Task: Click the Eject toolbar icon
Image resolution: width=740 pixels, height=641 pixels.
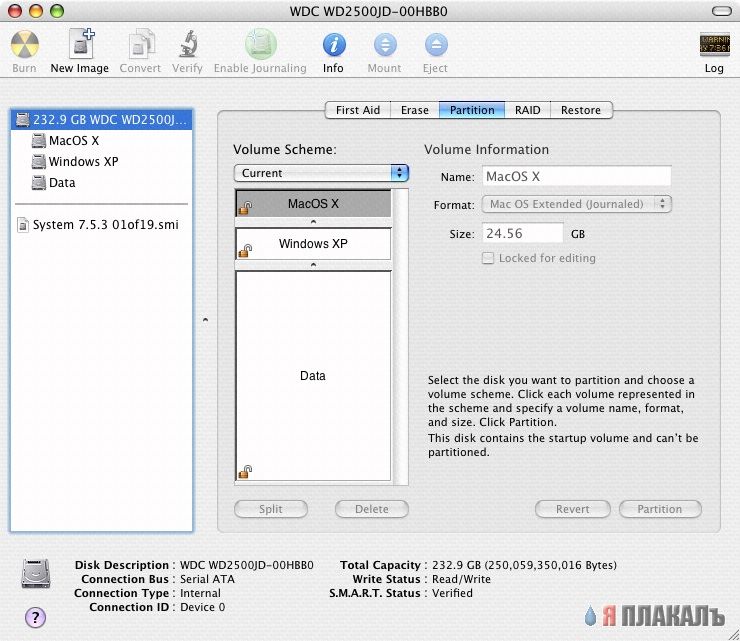Action: 436,45
